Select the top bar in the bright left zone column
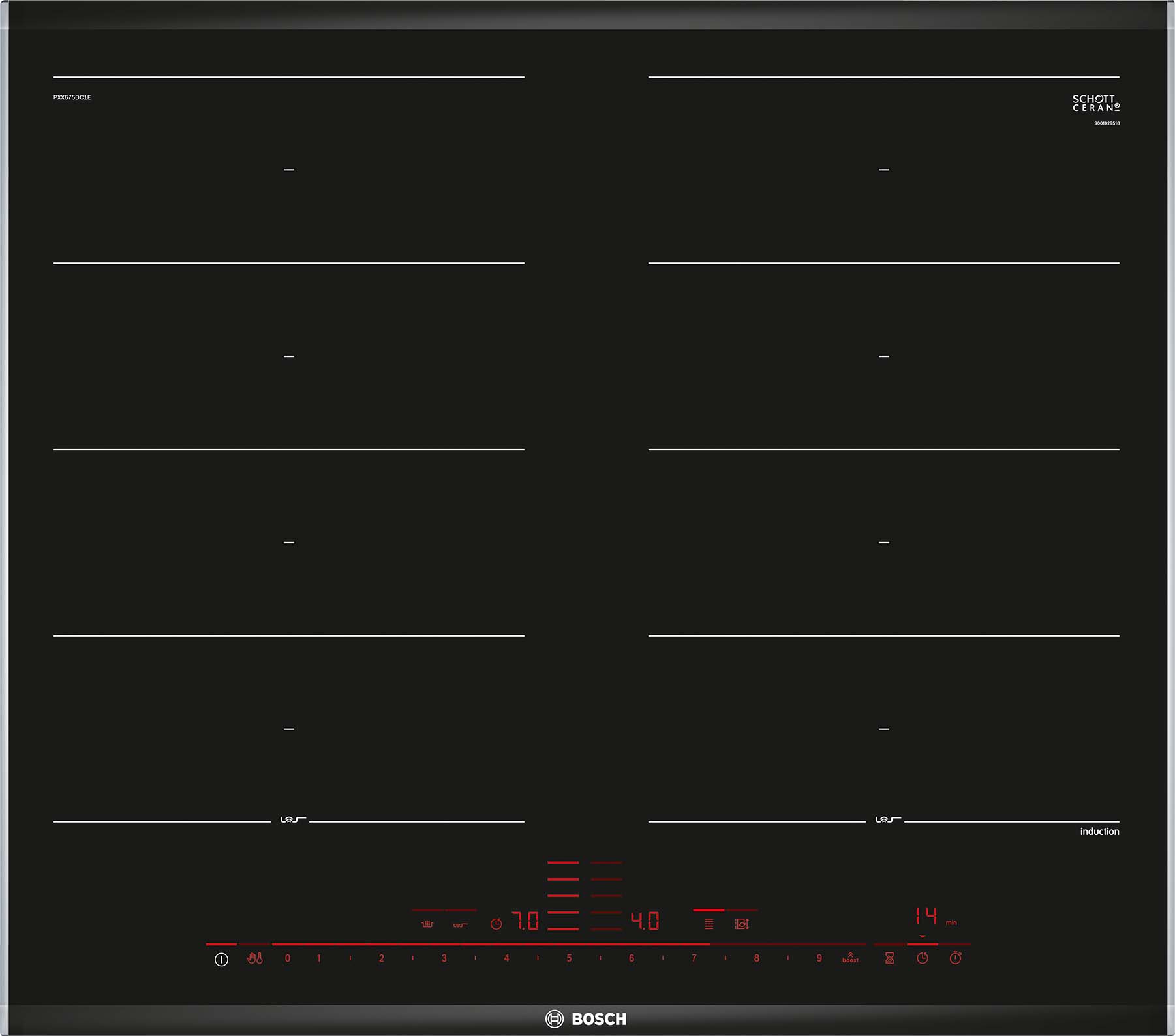1175x1036 pixels. pyautogui.click(x=563, y=862)
